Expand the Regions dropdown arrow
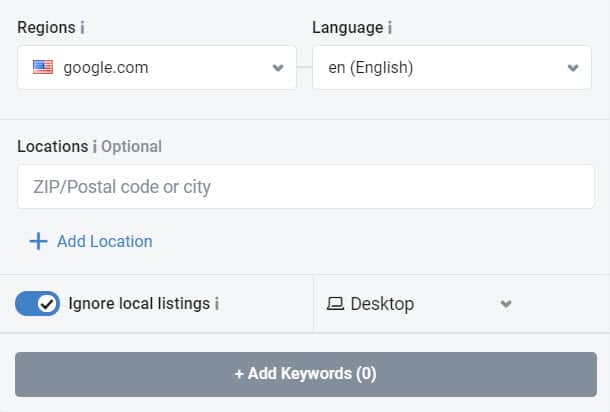 coord(278,68)
